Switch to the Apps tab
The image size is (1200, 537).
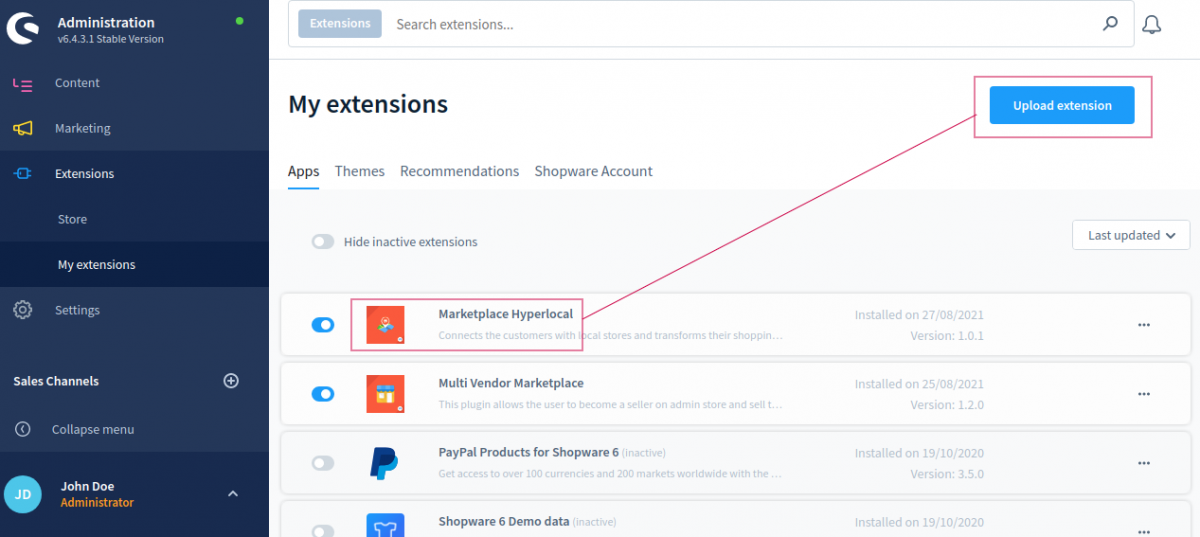coord(304,171)
